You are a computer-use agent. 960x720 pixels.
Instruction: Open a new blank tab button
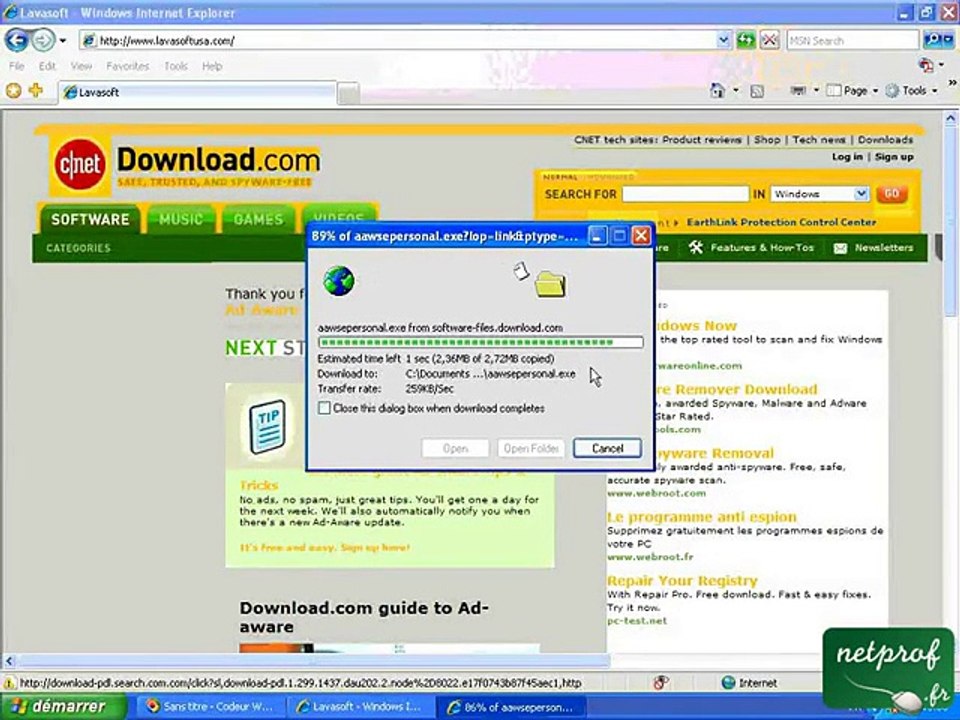click(348, 94)
